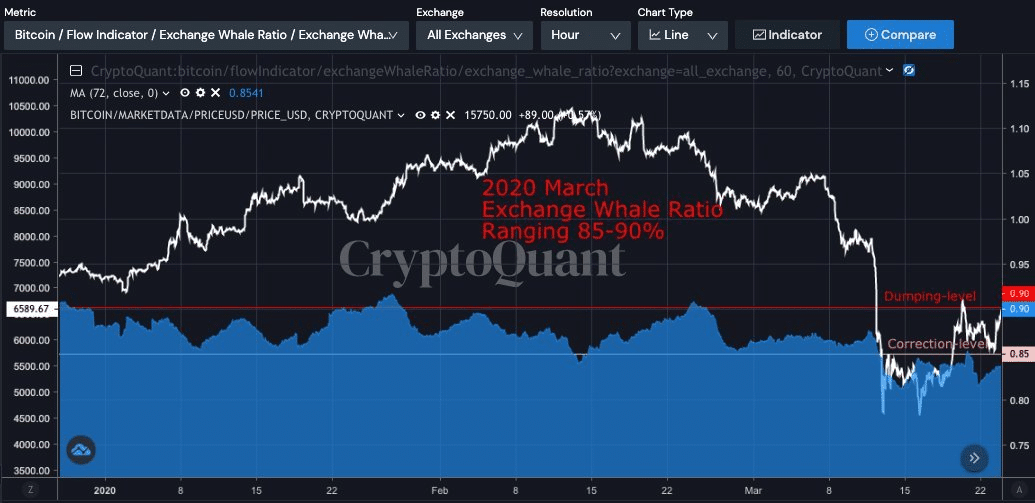Open settings gear for the PRICE_USD series
Viewport: 1035px width, 503px height.
click(435, 115)
